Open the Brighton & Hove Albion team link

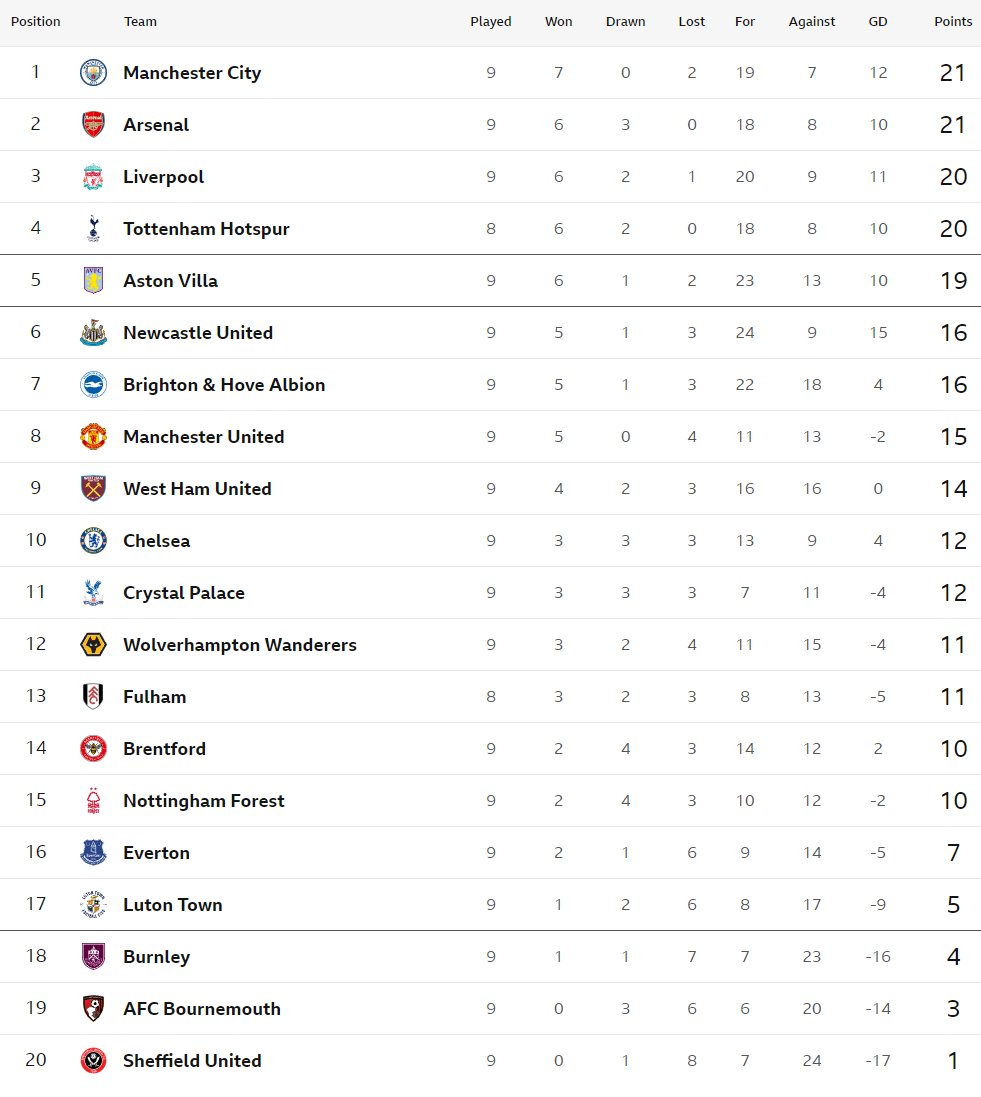point(224,385)
